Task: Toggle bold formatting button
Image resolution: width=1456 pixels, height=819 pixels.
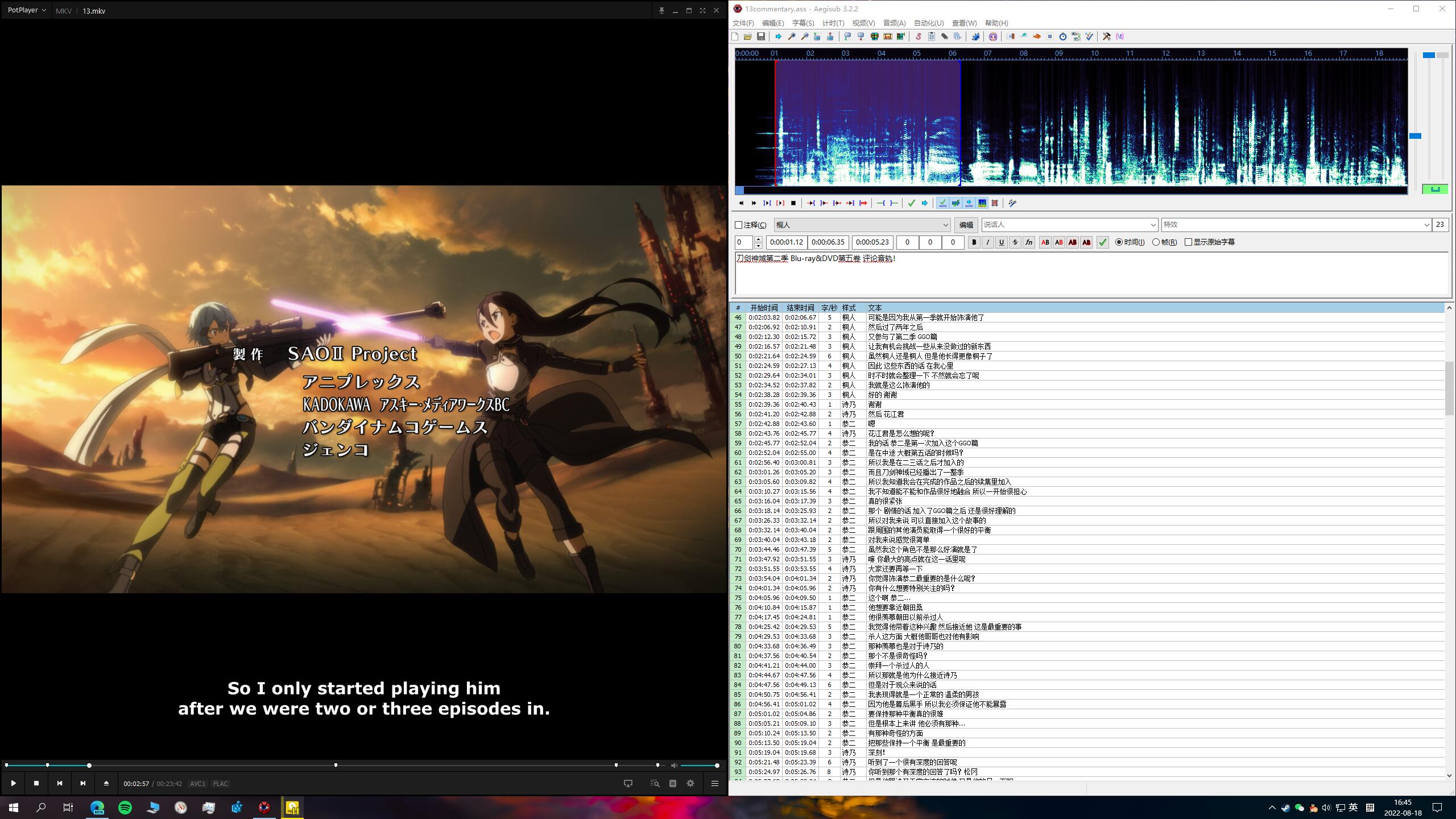Action: tap(974, 242)
